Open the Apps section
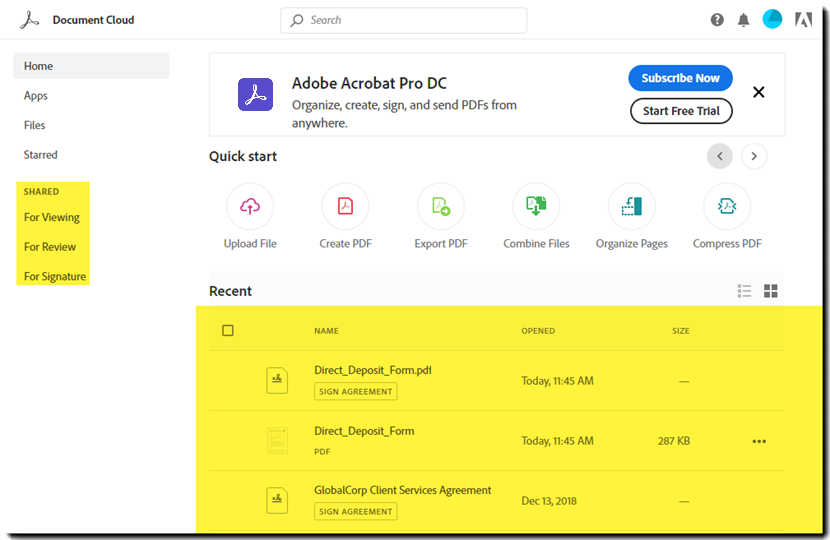The height and width of the screenshot is (540, 830). (35, 96)
